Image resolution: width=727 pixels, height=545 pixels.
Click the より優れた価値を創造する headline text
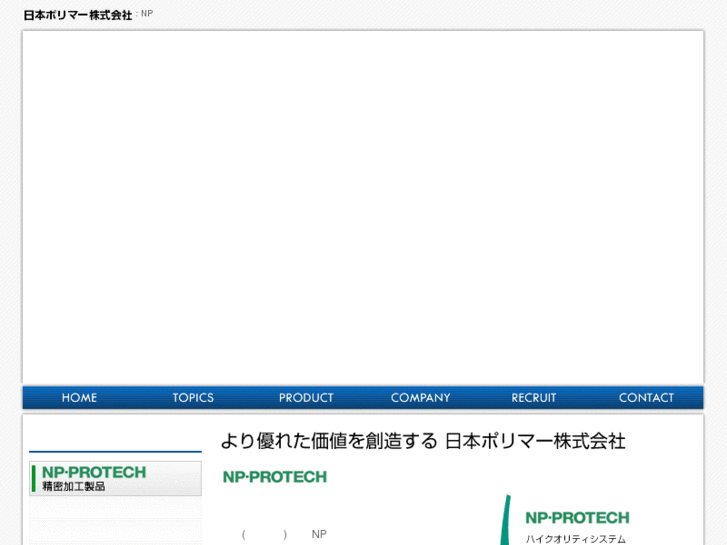tap(422, 441)
